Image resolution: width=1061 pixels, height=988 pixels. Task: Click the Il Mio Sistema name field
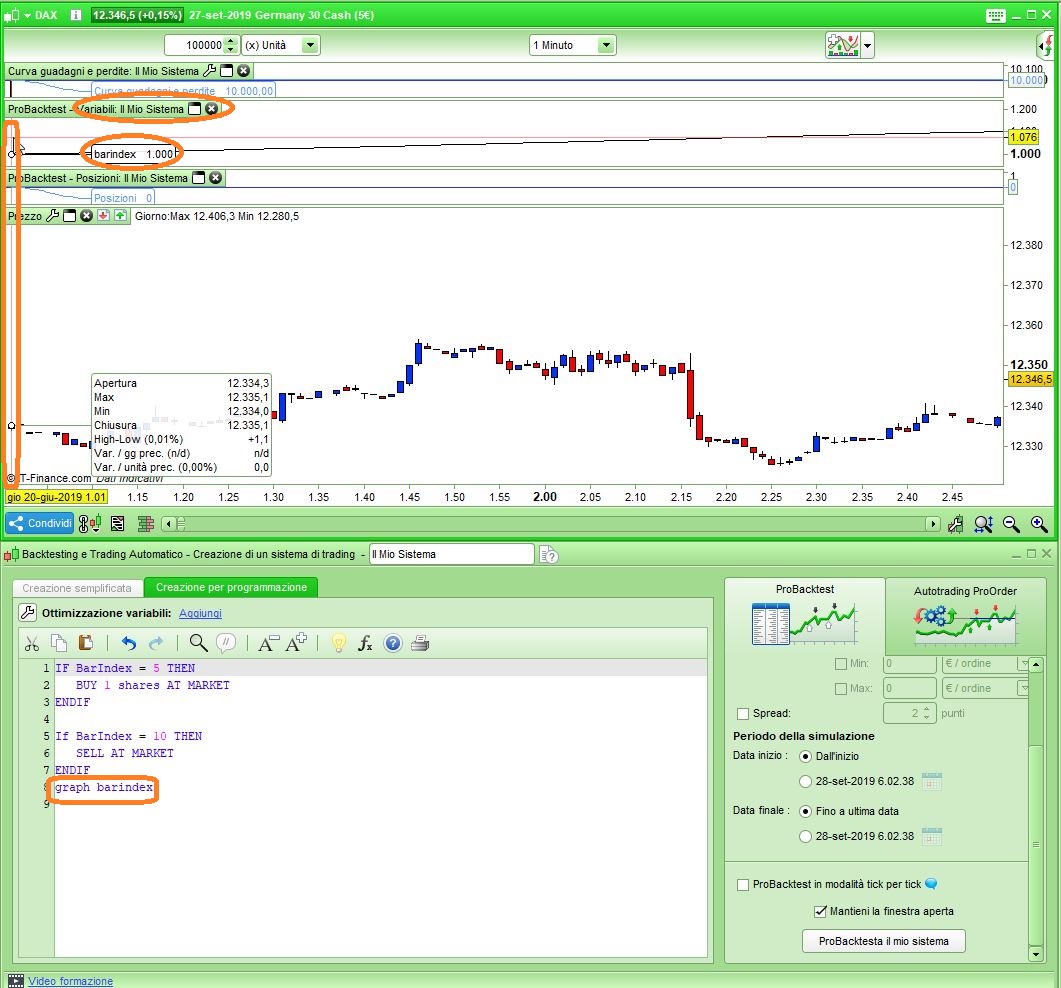click(451, 554)
